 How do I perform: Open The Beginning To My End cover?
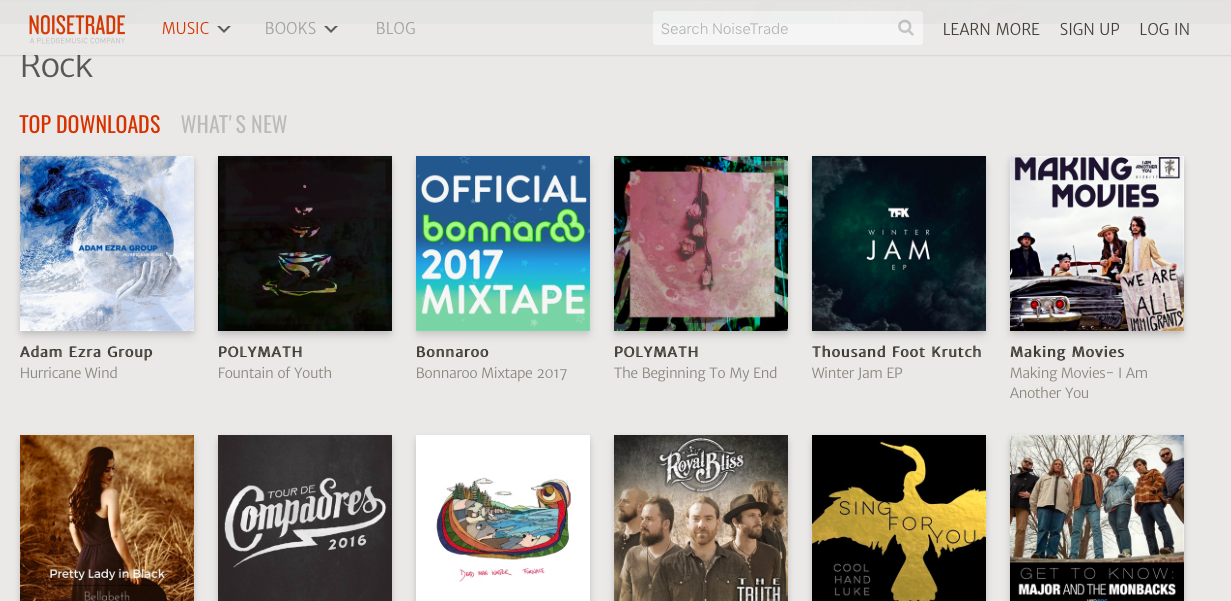(701, 243)
